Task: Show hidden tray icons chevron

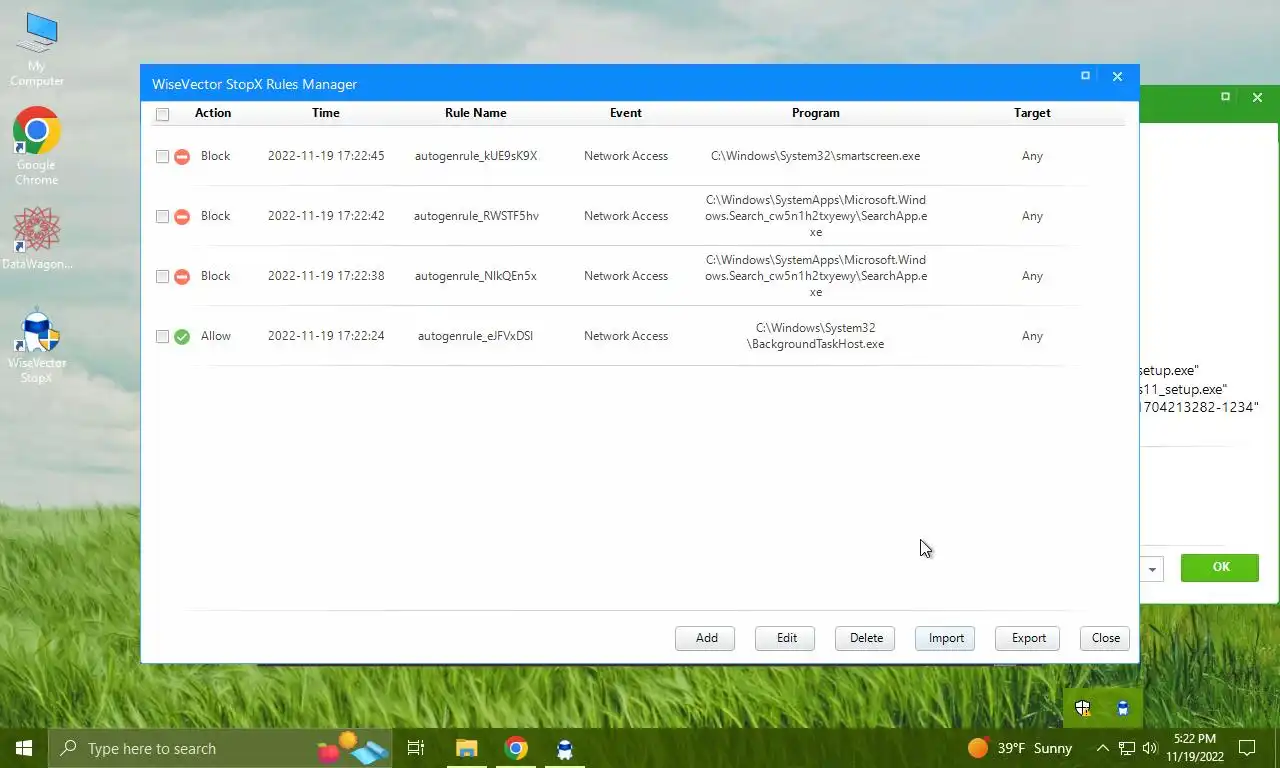Action: (1103, 748)
